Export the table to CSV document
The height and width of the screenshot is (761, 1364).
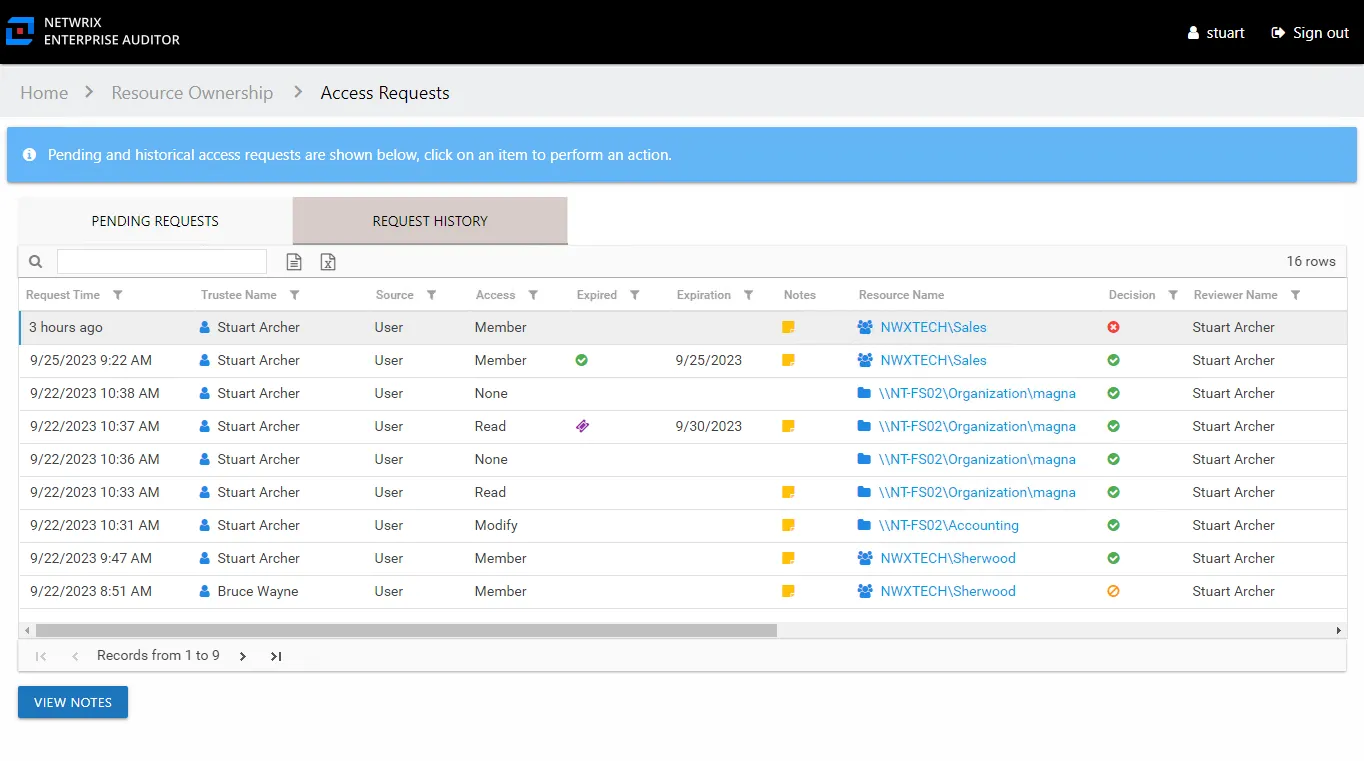pyautogui.click(x=294, y=262)
